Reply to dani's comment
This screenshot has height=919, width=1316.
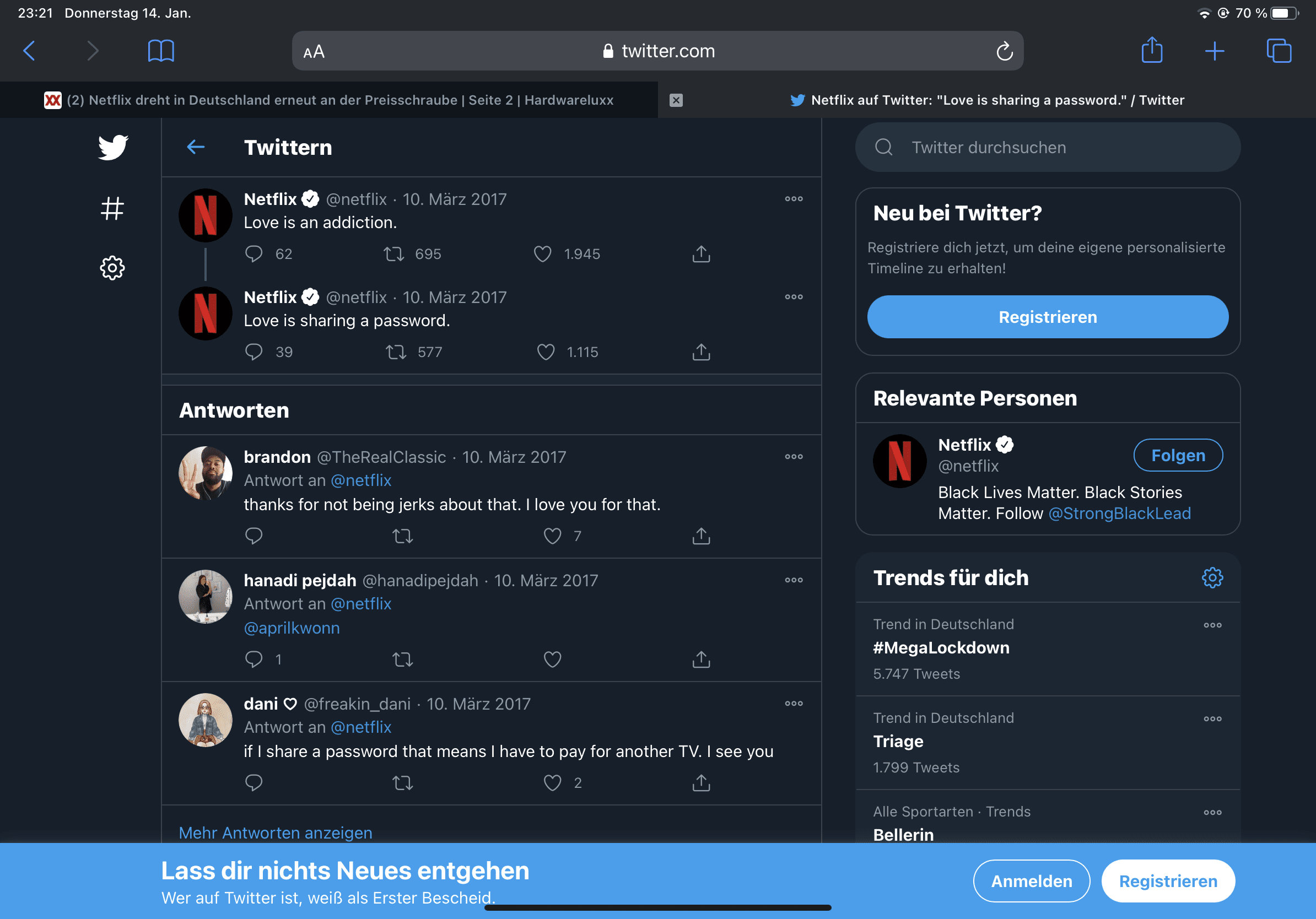[x=254, y=782]
